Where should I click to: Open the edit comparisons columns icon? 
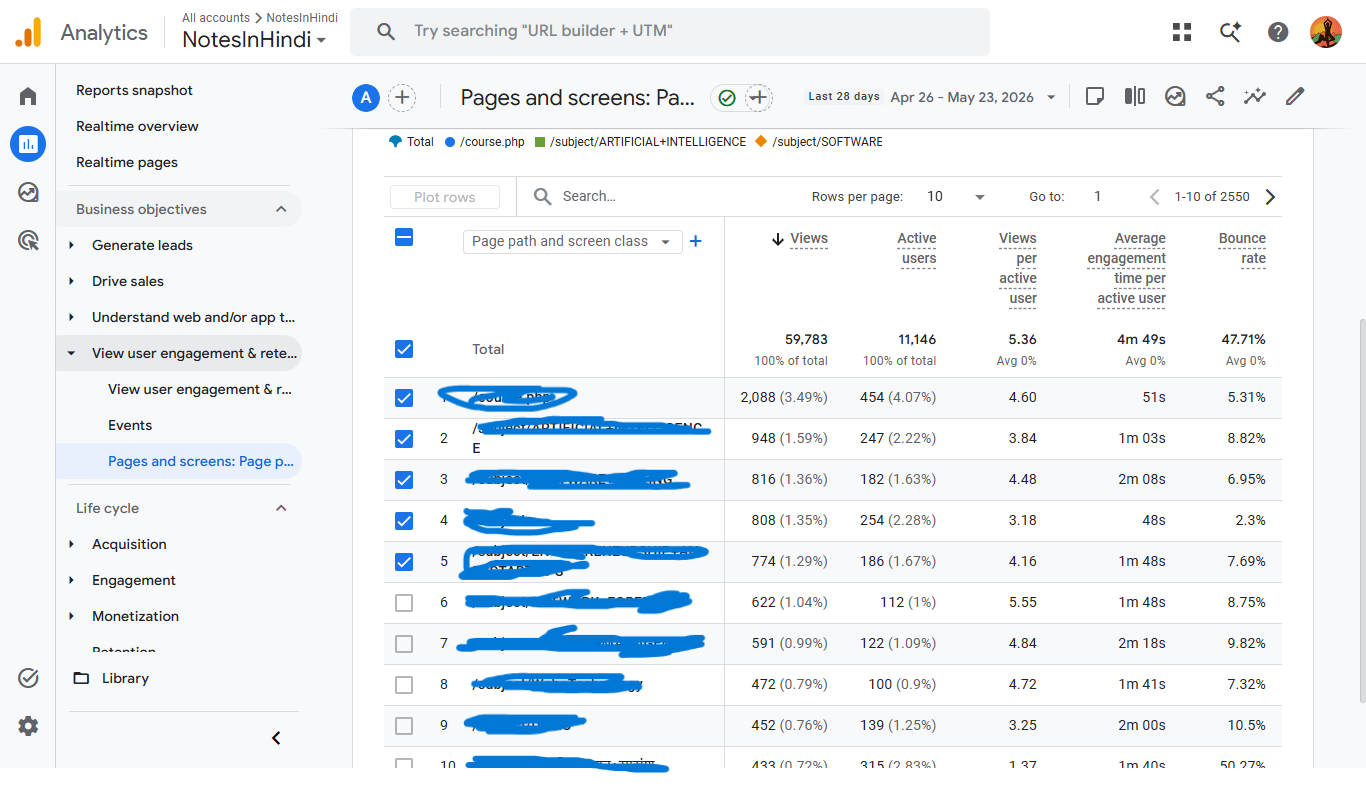point(1135,96)
